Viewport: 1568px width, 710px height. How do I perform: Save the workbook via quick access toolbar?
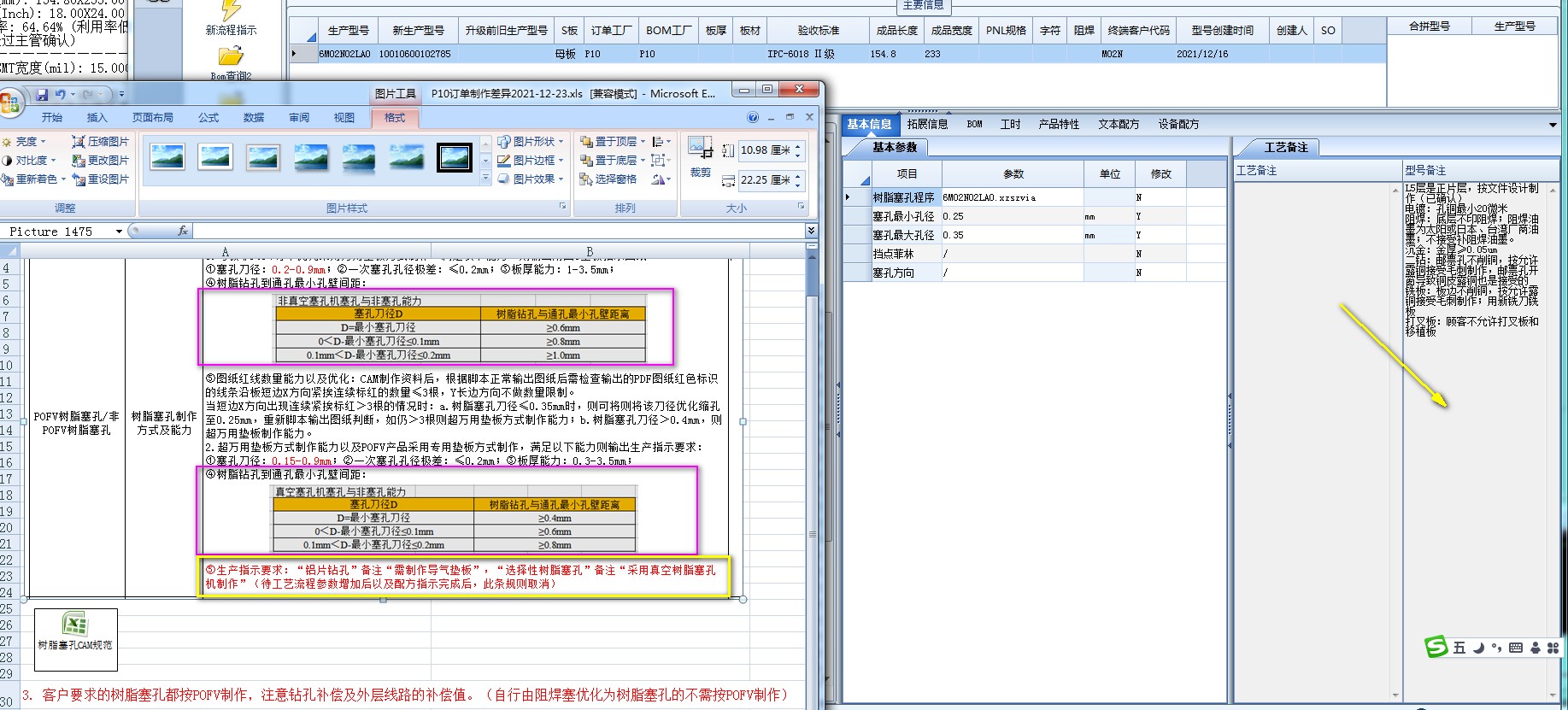click(42, 94)
